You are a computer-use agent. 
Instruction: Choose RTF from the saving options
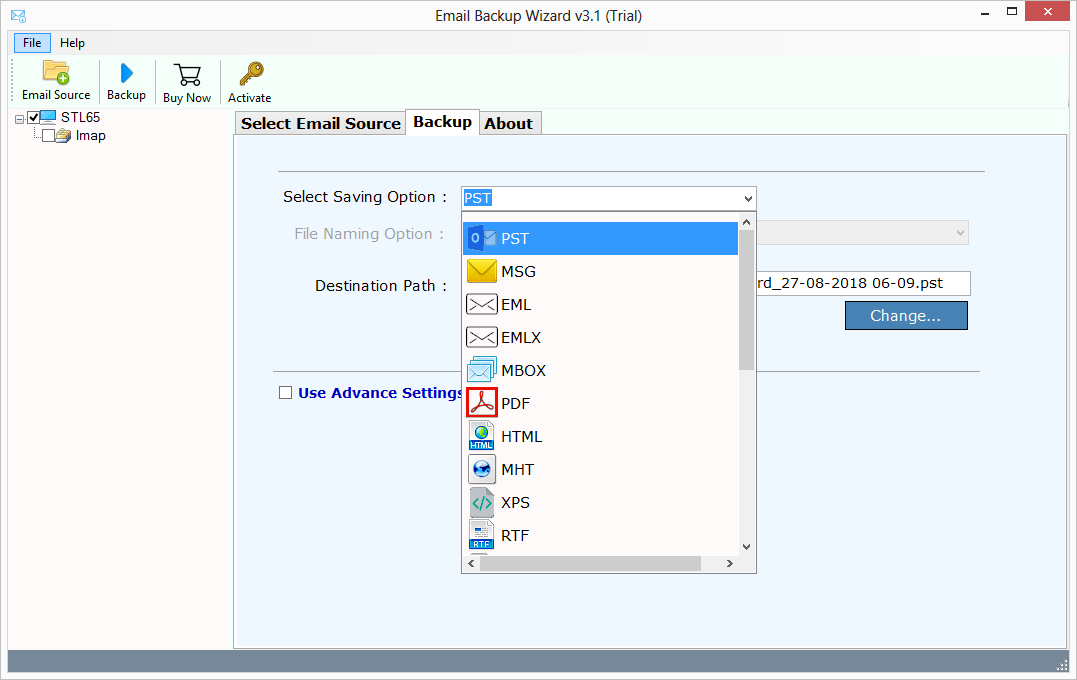tap(600, 535)
